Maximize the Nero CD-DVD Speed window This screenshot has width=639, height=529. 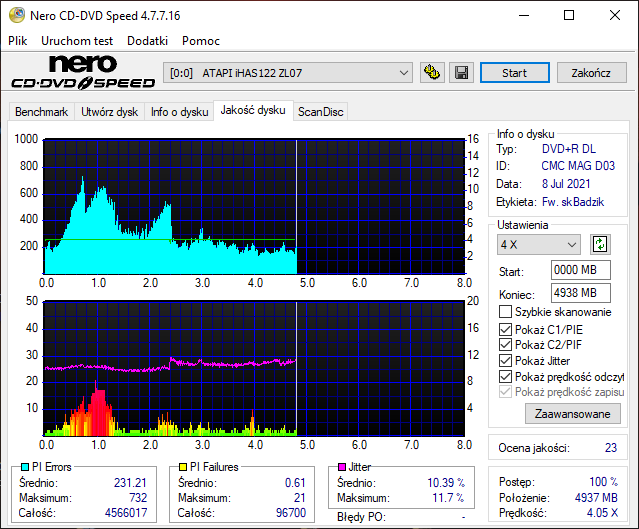(x=569, y=15)
